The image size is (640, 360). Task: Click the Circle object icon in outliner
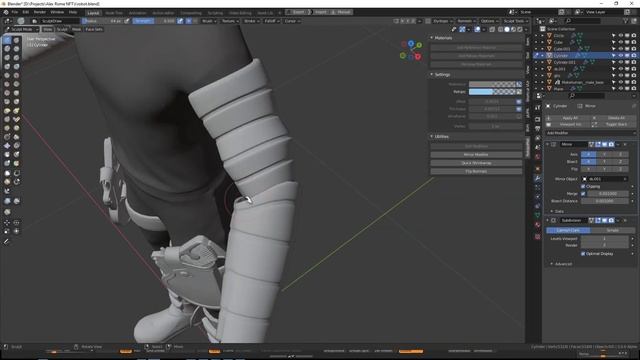pyautogui.click(x=549, y=36)
